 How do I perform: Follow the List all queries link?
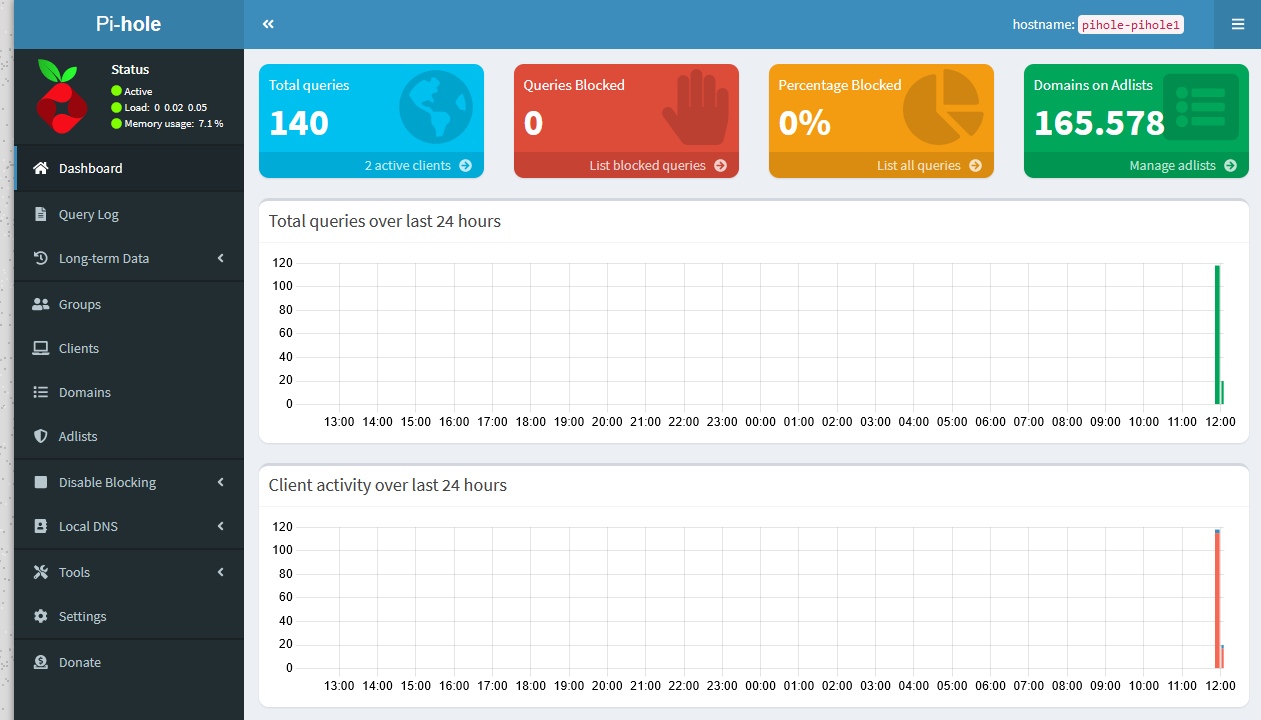[881, 166]
